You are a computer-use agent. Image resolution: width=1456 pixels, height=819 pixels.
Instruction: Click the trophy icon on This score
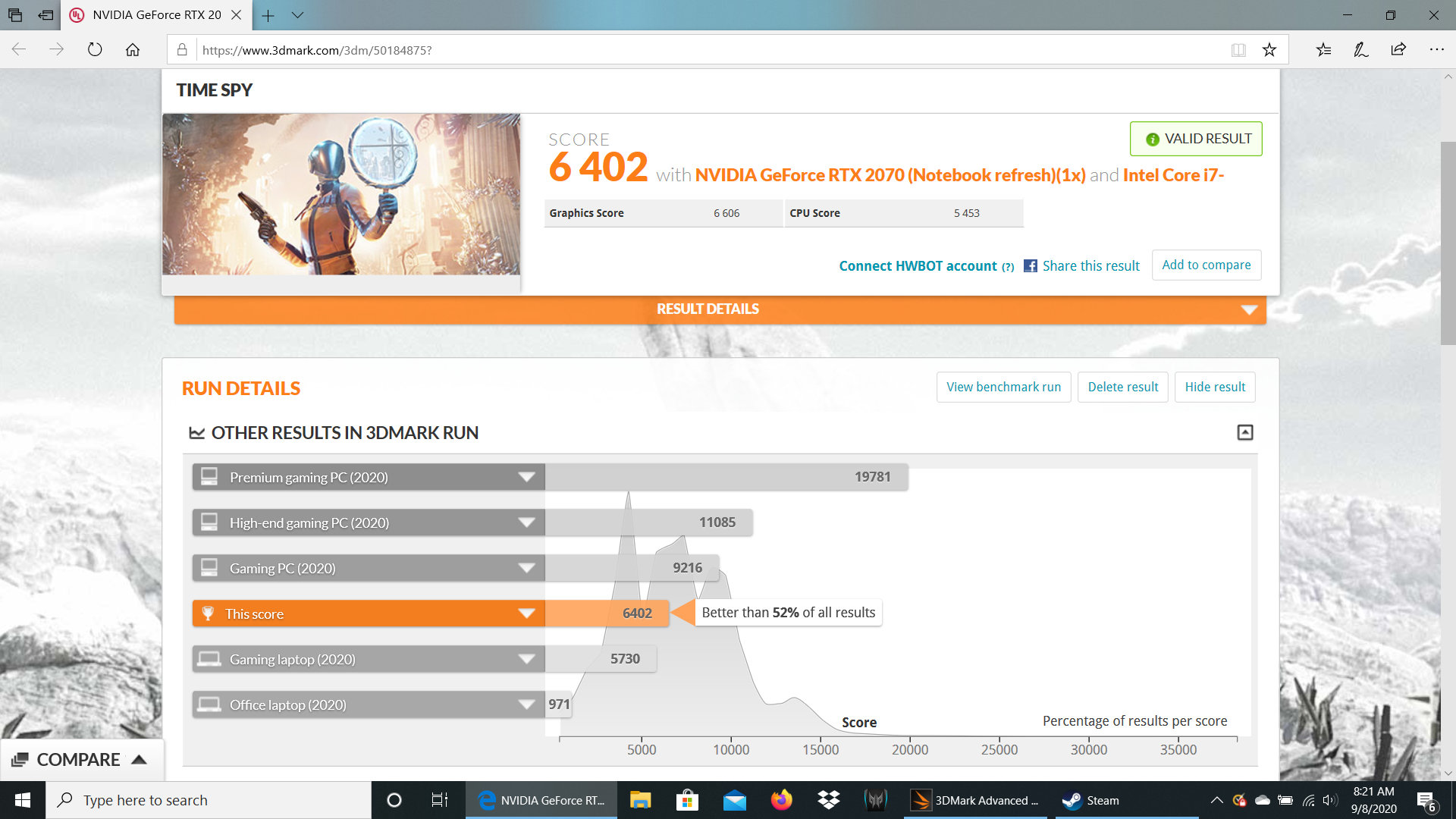tap(208, 613)
